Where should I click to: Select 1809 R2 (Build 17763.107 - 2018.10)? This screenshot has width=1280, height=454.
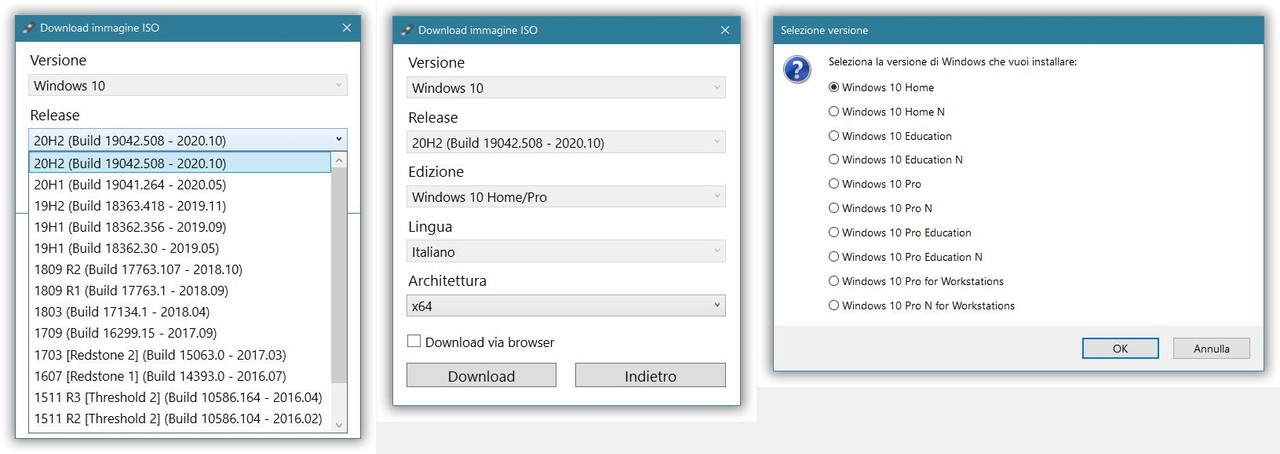click(180, 269)
